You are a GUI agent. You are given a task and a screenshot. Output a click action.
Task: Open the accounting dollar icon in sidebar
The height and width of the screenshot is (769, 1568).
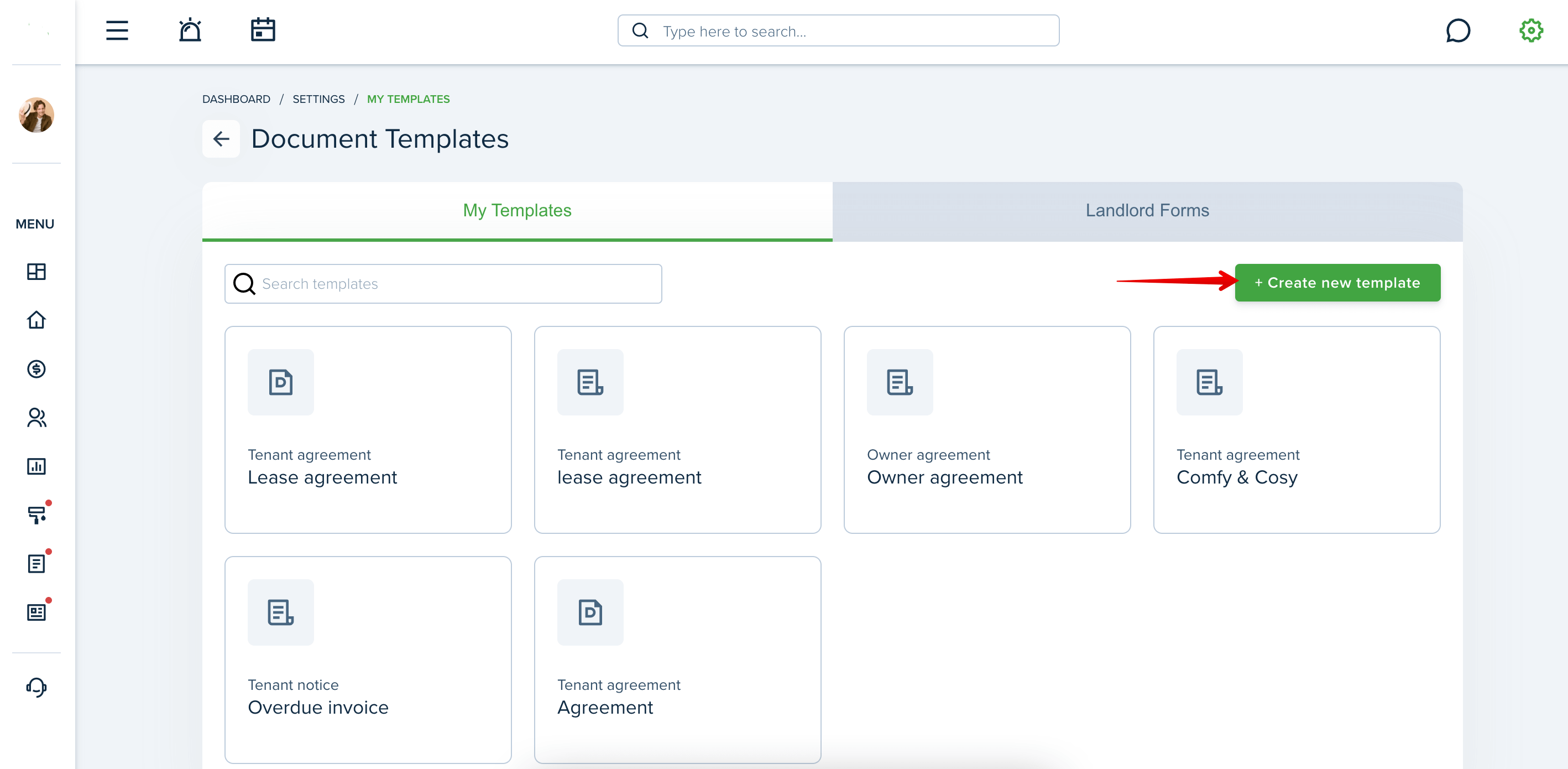click(36, 369)
